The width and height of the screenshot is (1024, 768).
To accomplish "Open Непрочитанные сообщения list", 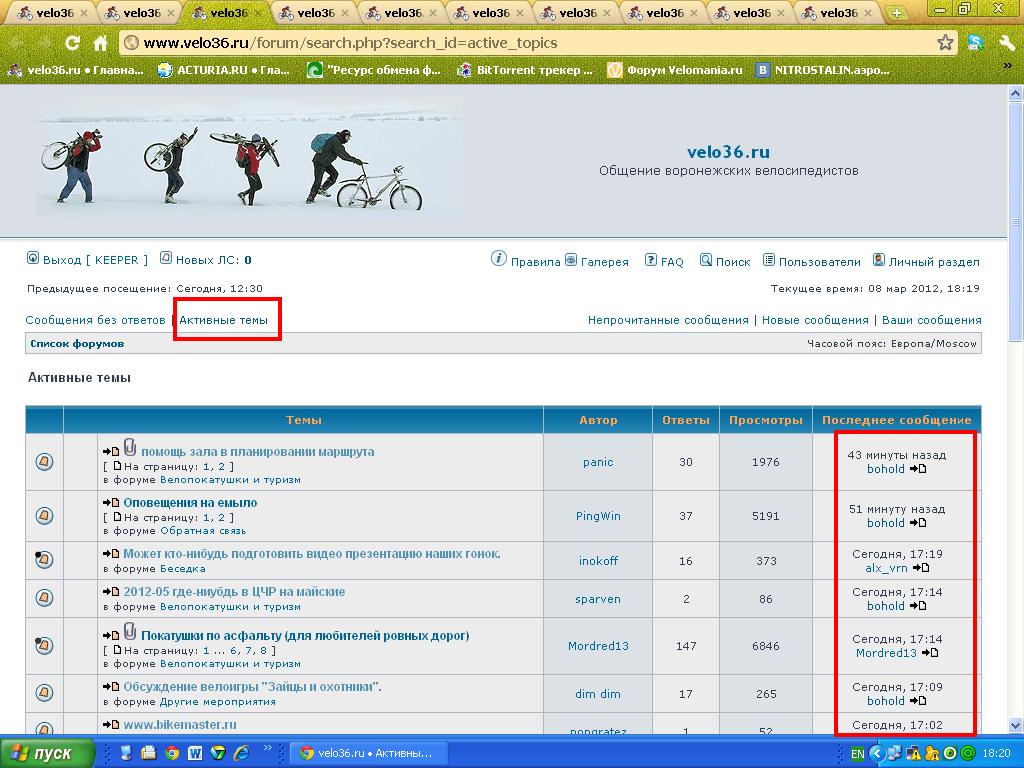I will [667, 320].
